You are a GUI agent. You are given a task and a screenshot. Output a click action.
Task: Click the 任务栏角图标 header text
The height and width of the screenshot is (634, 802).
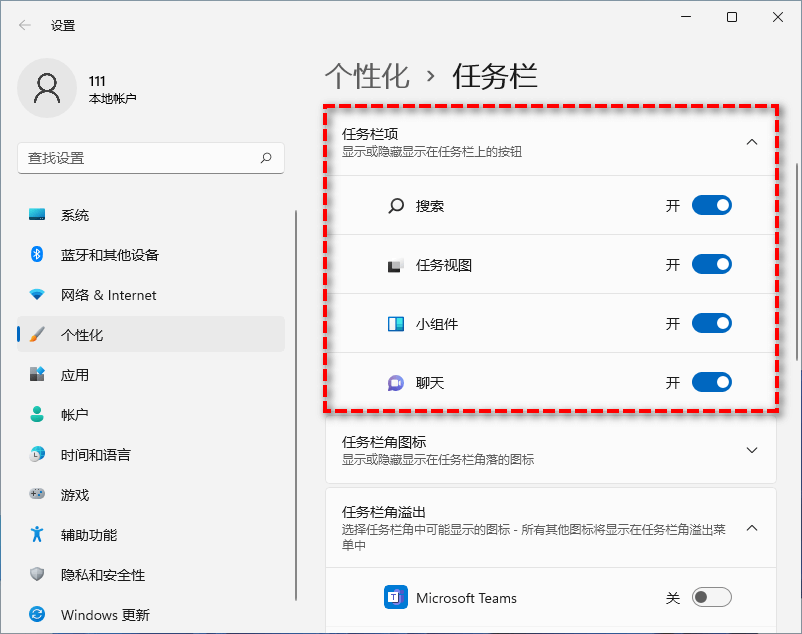tap(384, 442)
